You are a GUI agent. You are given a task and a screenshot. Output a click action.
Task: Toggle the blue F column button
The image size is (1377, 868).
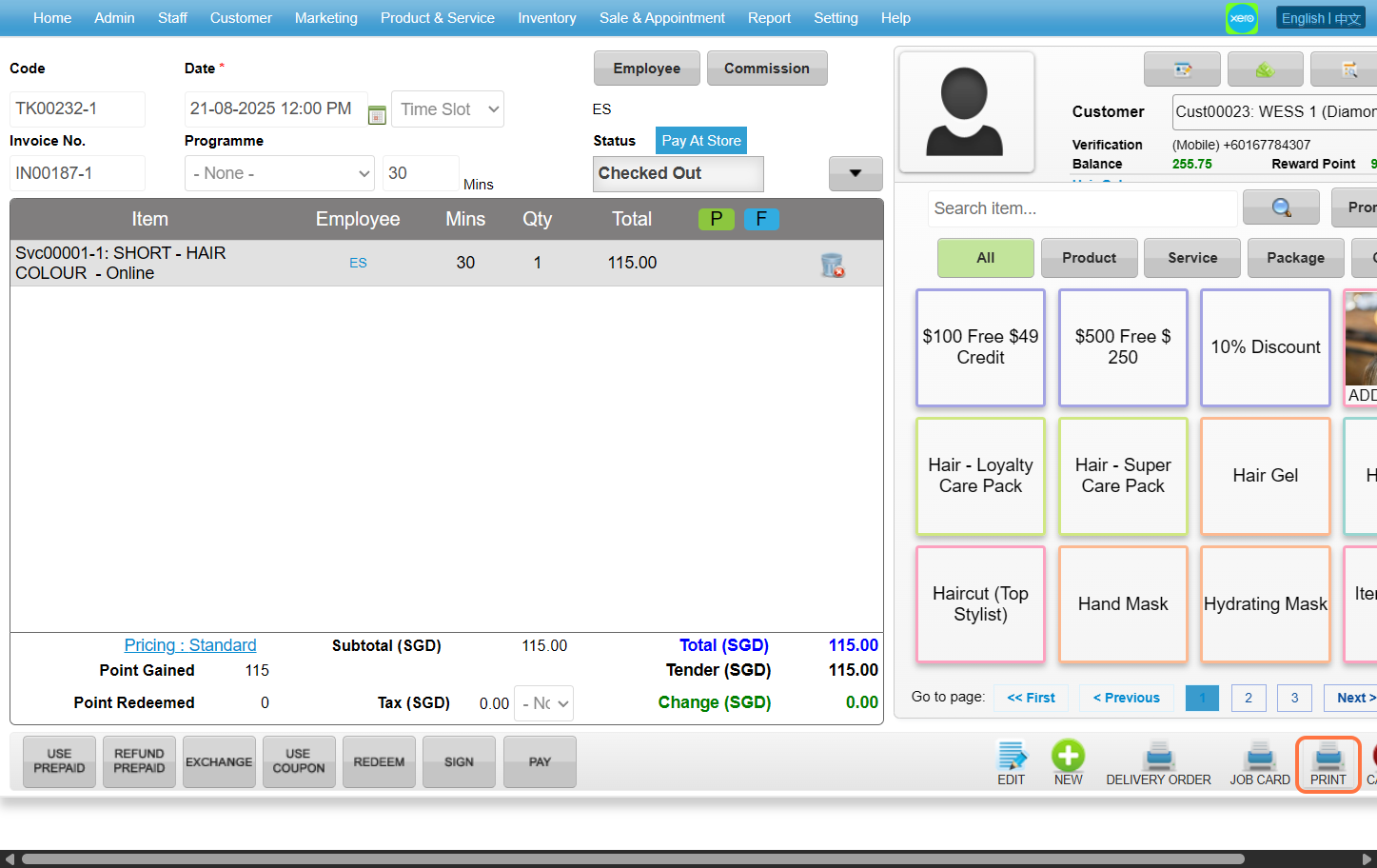761,219
